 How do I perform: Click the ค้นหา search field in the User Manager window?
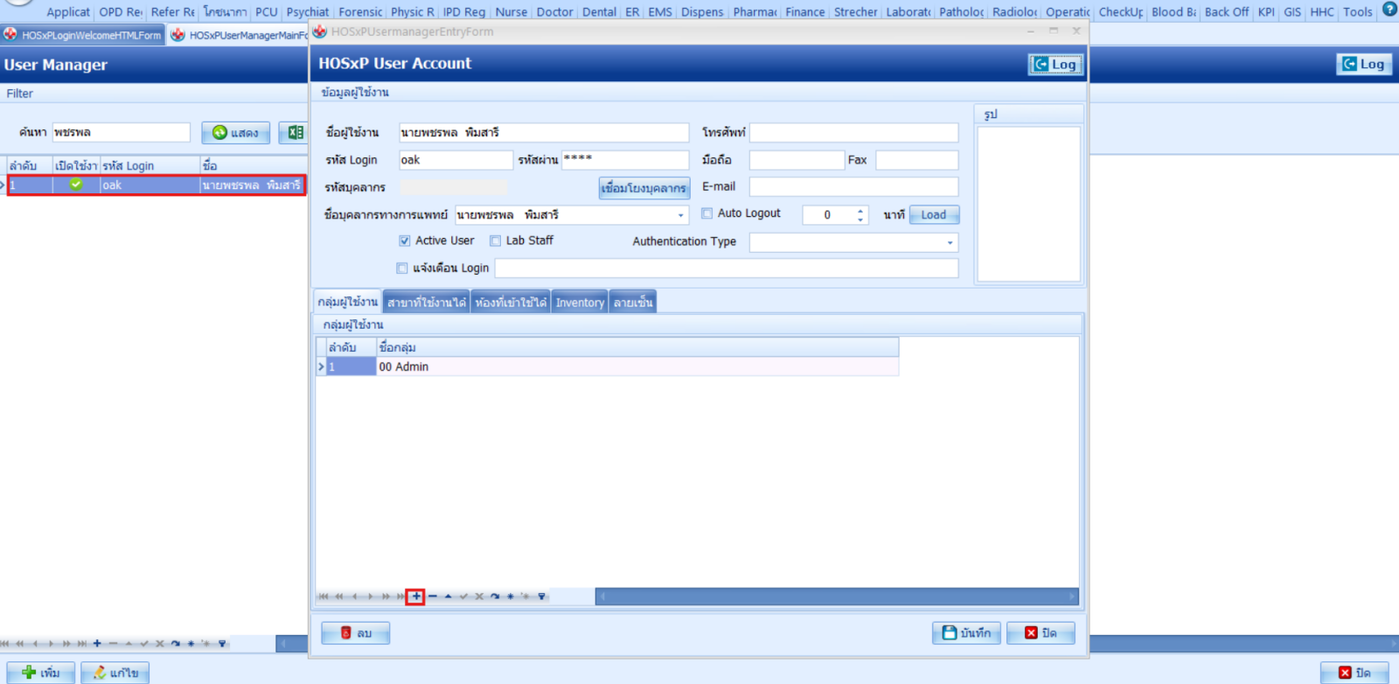click(x=121, y=132)
